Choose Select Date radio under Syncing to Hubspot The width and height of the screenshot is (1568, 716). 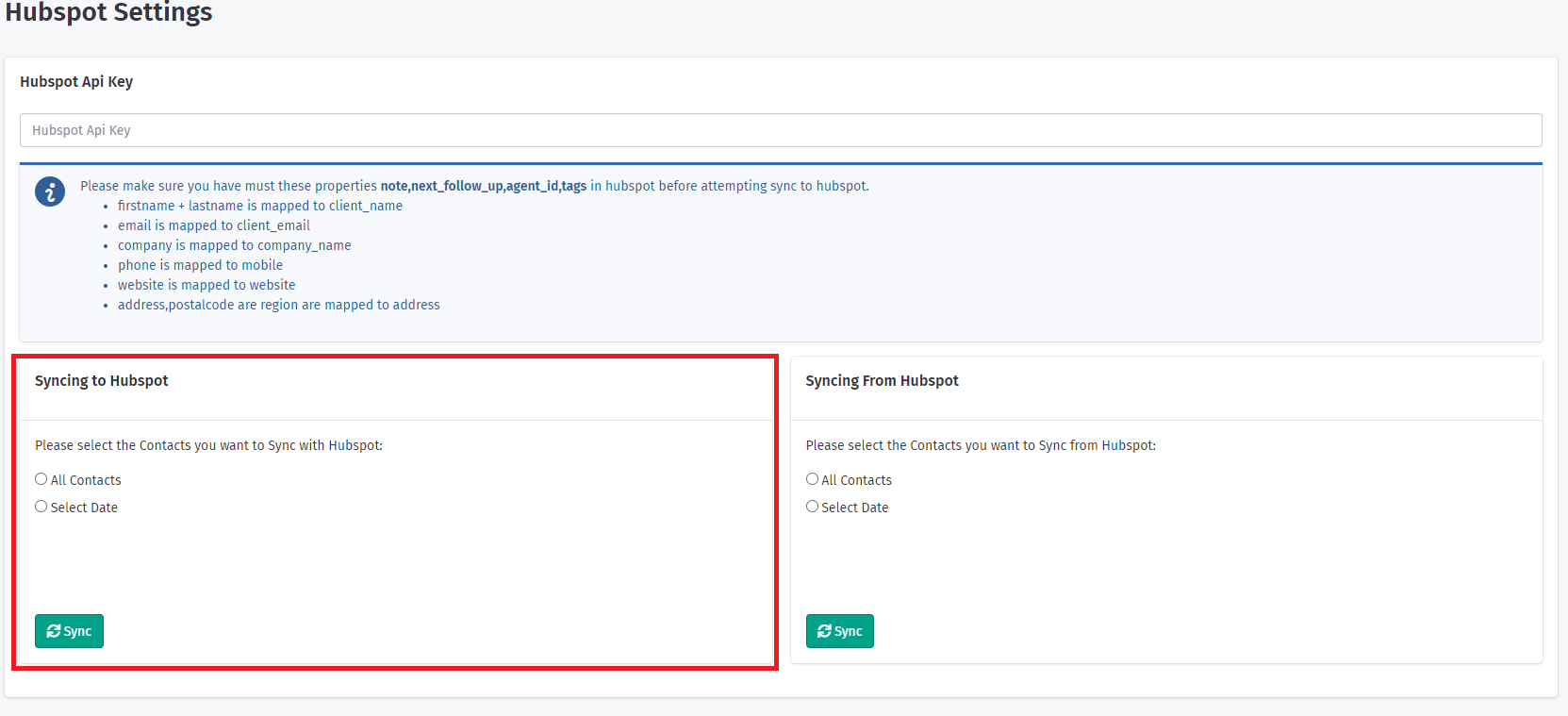point(41,507)
